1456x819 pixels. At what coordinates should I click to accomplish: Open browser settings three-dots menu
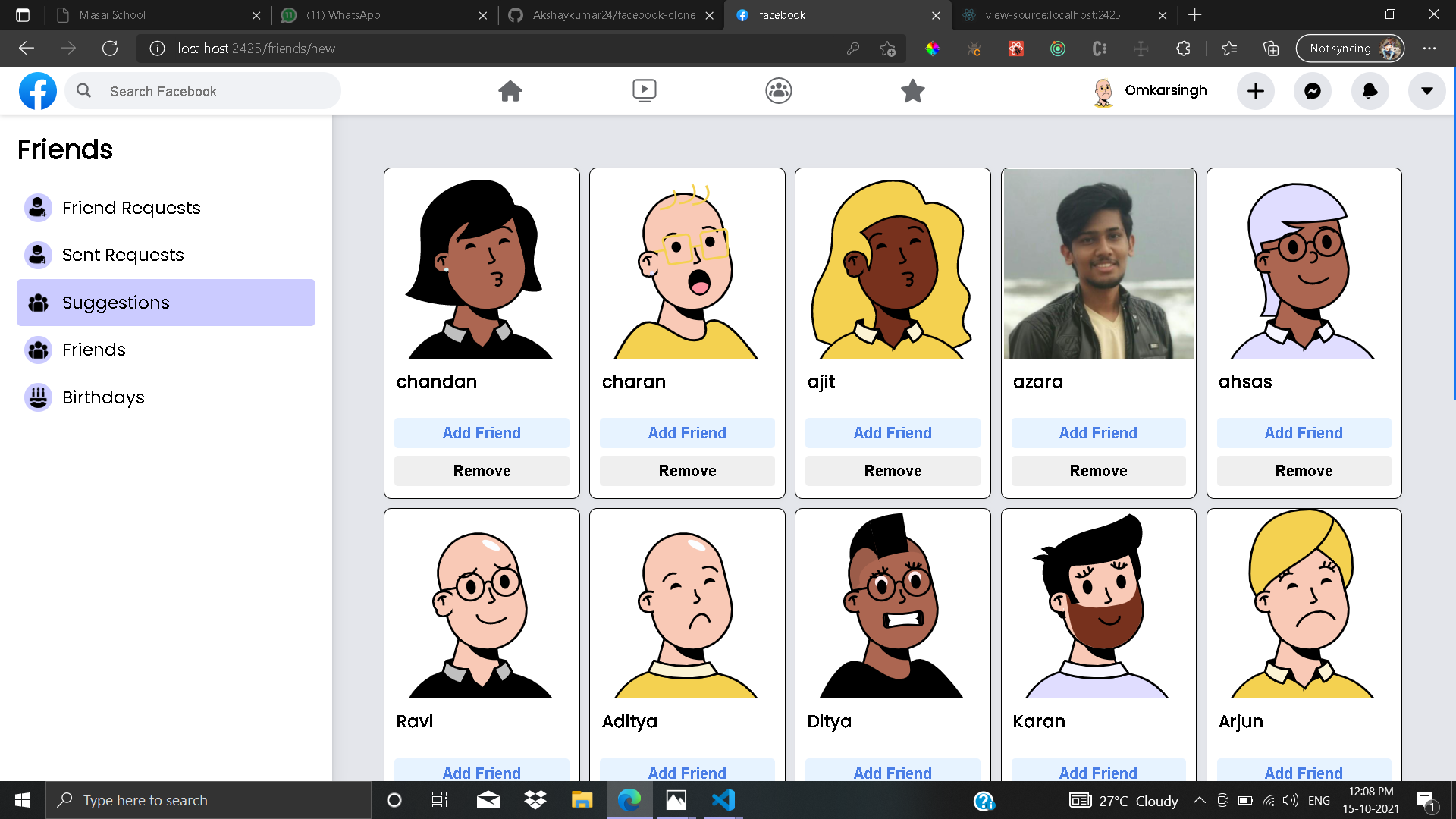coord(1429,49)
